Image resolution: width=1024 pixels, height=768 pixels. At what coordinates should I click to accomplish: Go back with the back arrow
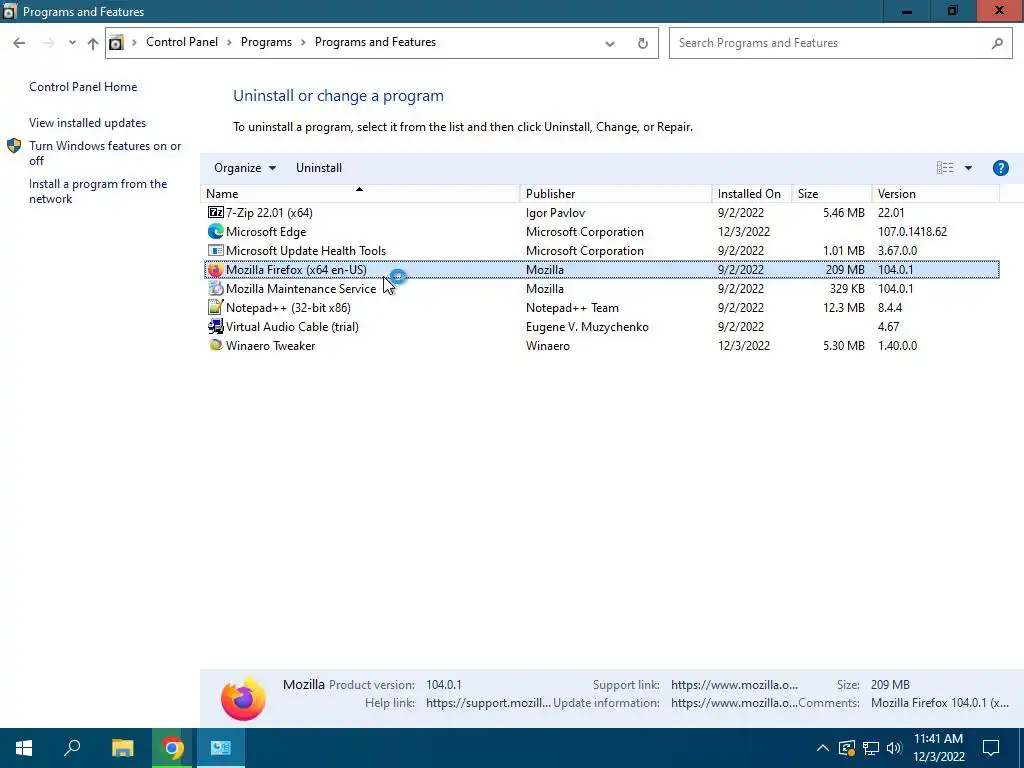tap(19, 43)
